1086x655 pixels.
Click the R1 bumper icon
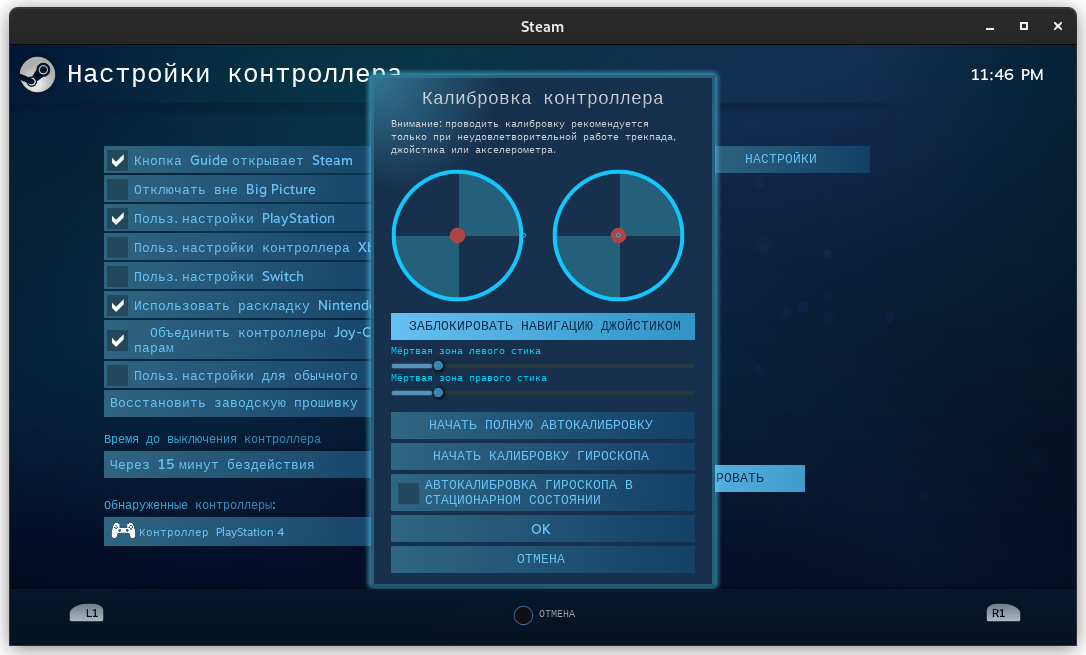1003,613
